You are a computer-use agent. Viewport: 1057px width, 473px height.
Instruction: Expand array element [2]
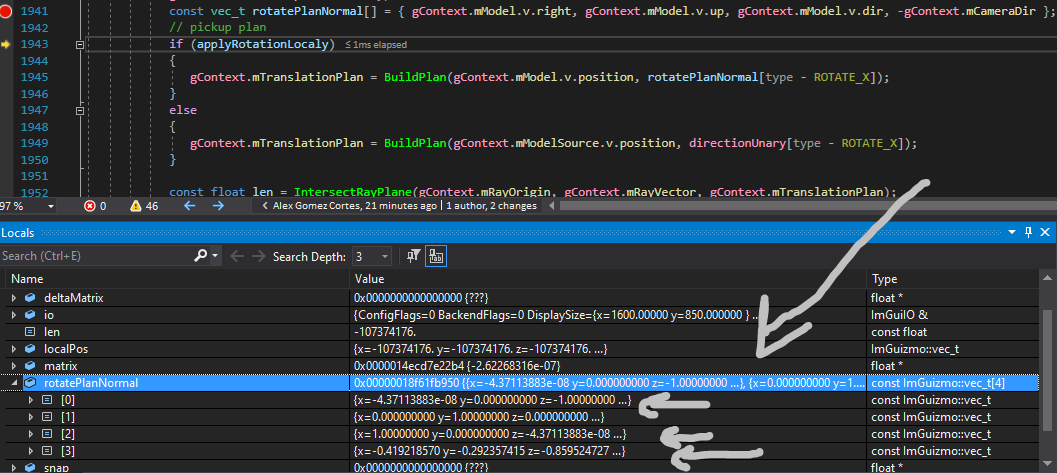[30, 434]
